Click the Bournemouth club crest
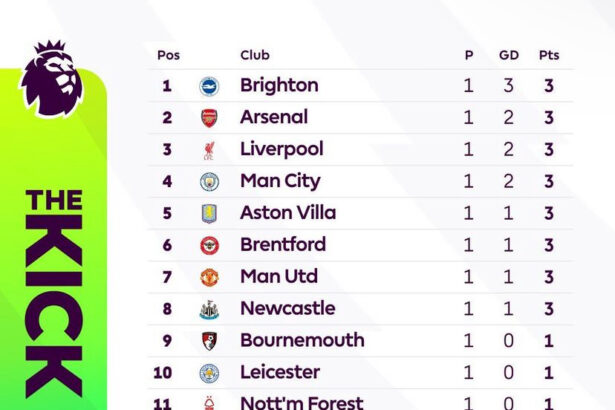The height and width of the screenshot is (410, 615). pos(209,341)
